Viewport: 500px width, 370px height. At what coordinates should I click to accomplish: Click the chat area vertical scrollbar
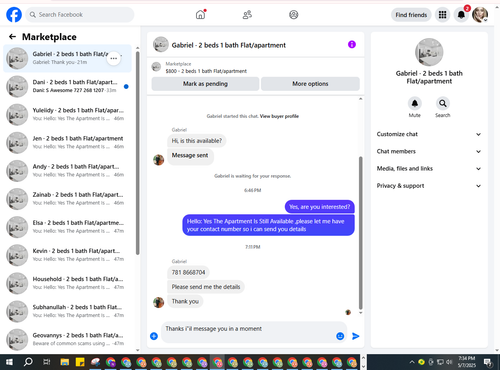pos(360,233)
